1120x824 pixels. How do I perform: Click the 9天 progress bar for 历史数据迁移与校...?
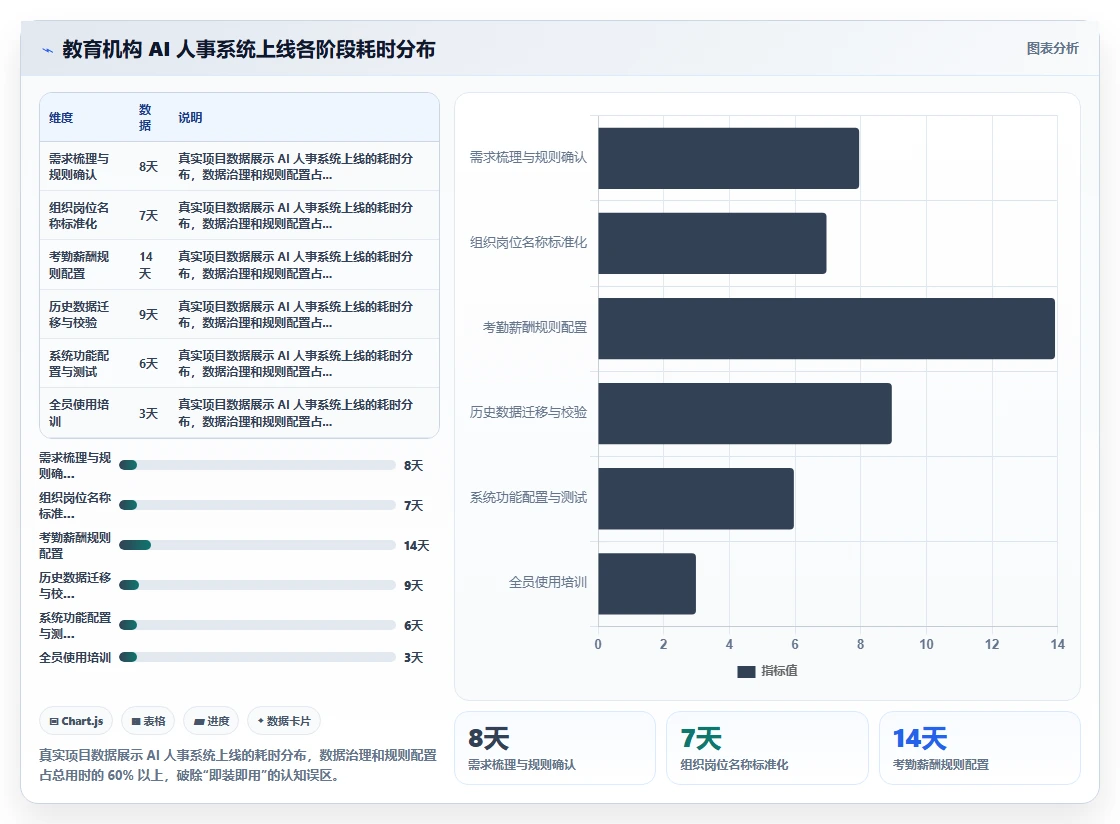pos(257,586)
